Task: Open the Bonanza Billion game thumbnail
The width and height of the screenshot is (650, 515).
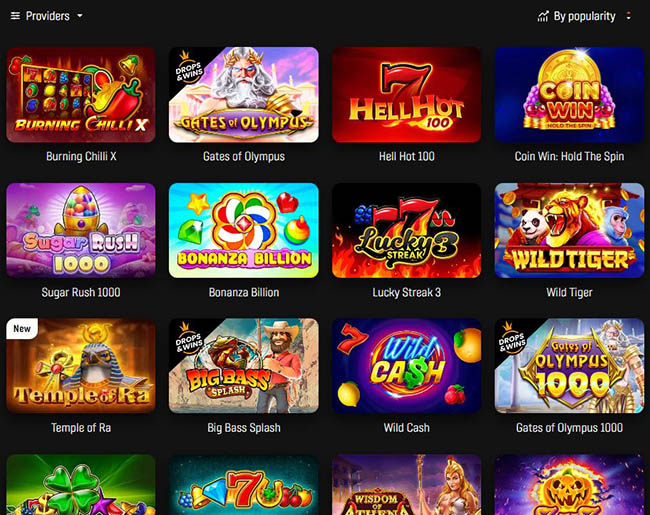Action: 244,230
